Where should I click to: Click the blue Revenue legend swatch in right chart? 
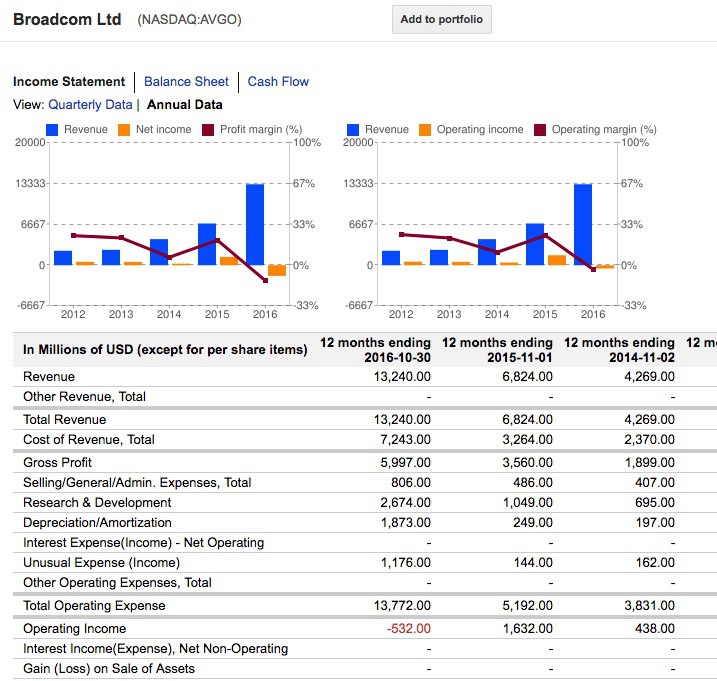(x=353, y=130)
